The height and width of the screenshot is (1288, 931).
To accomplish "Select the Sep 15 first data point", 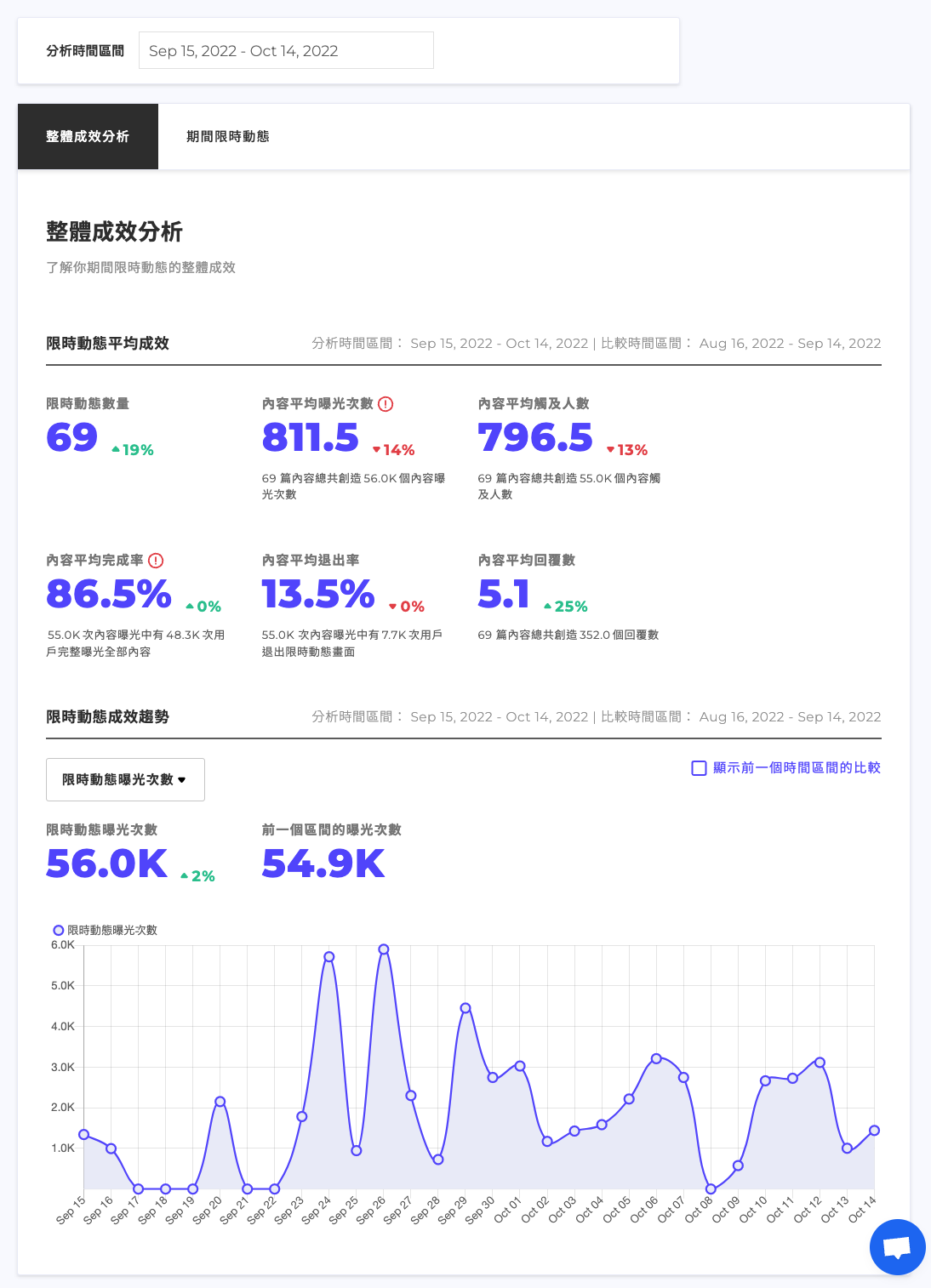I will (83, 1134).
